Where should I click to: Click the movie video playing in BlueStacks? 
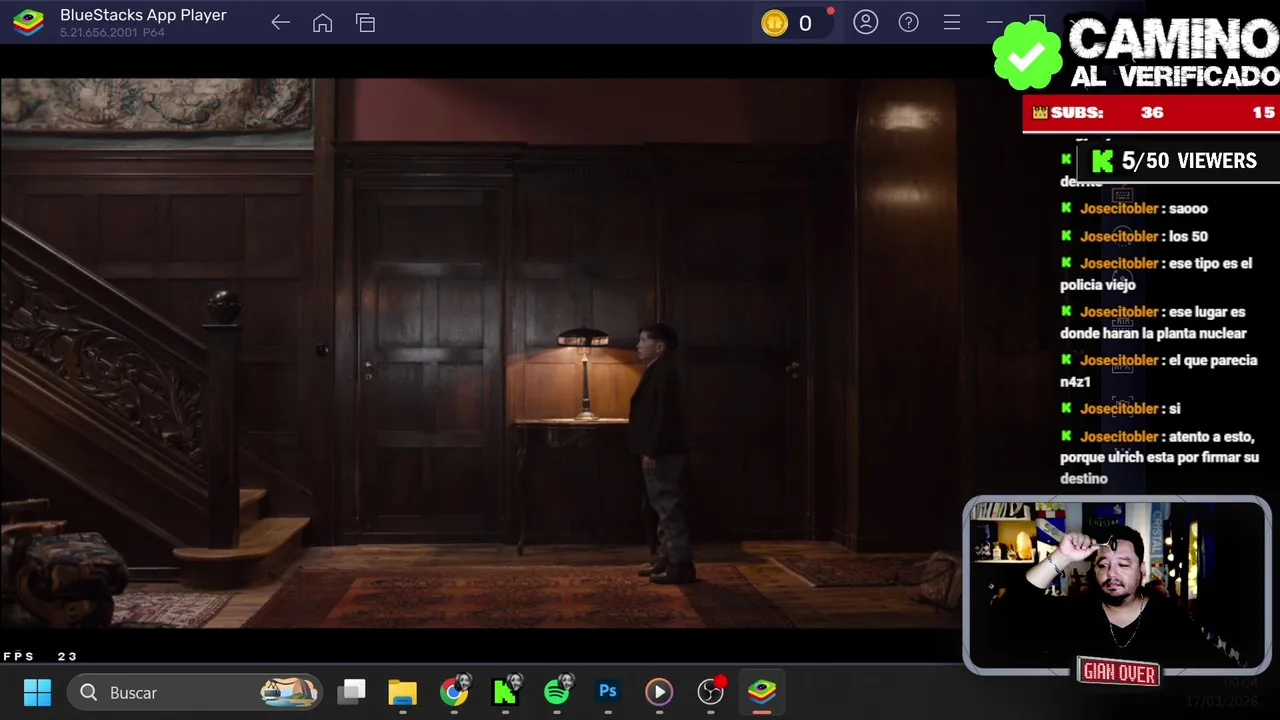(480, 353)
